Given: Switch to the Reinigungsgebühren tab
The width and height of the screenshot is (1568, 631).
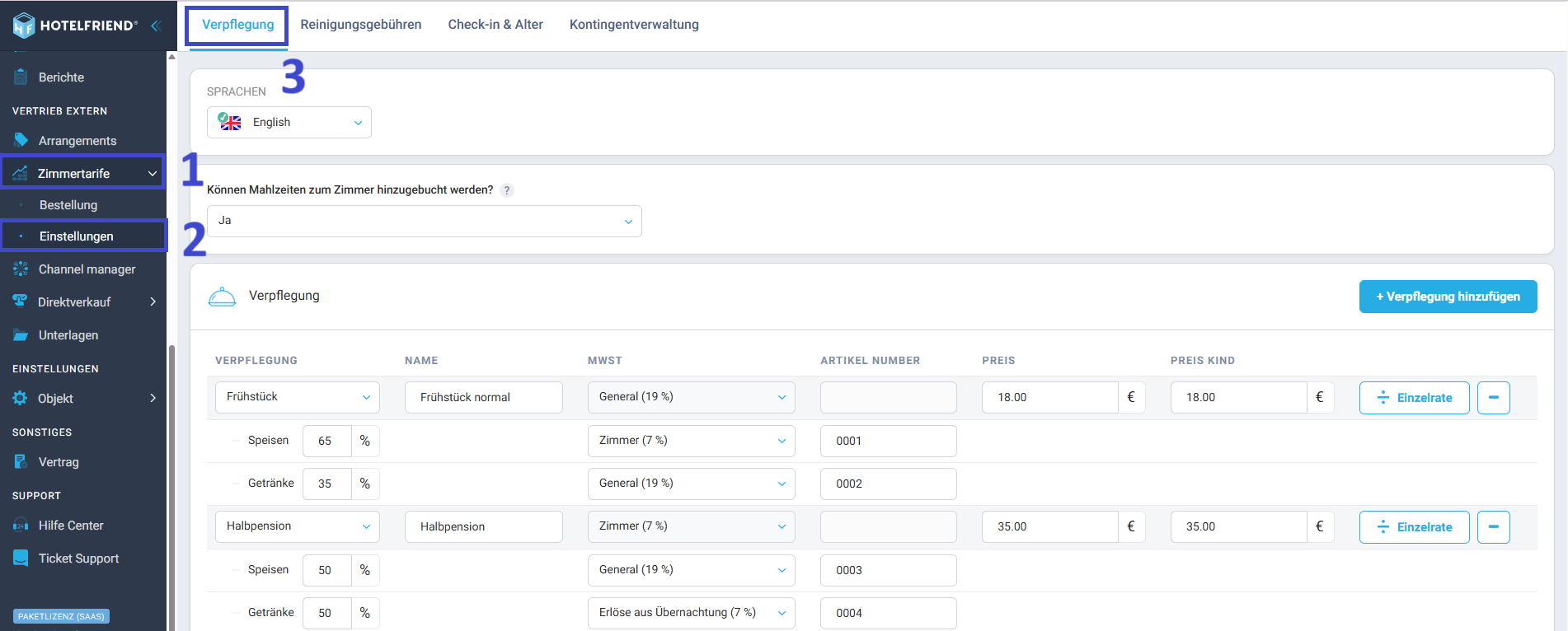Looking at the screenshot, I should (x=360, y=25).
